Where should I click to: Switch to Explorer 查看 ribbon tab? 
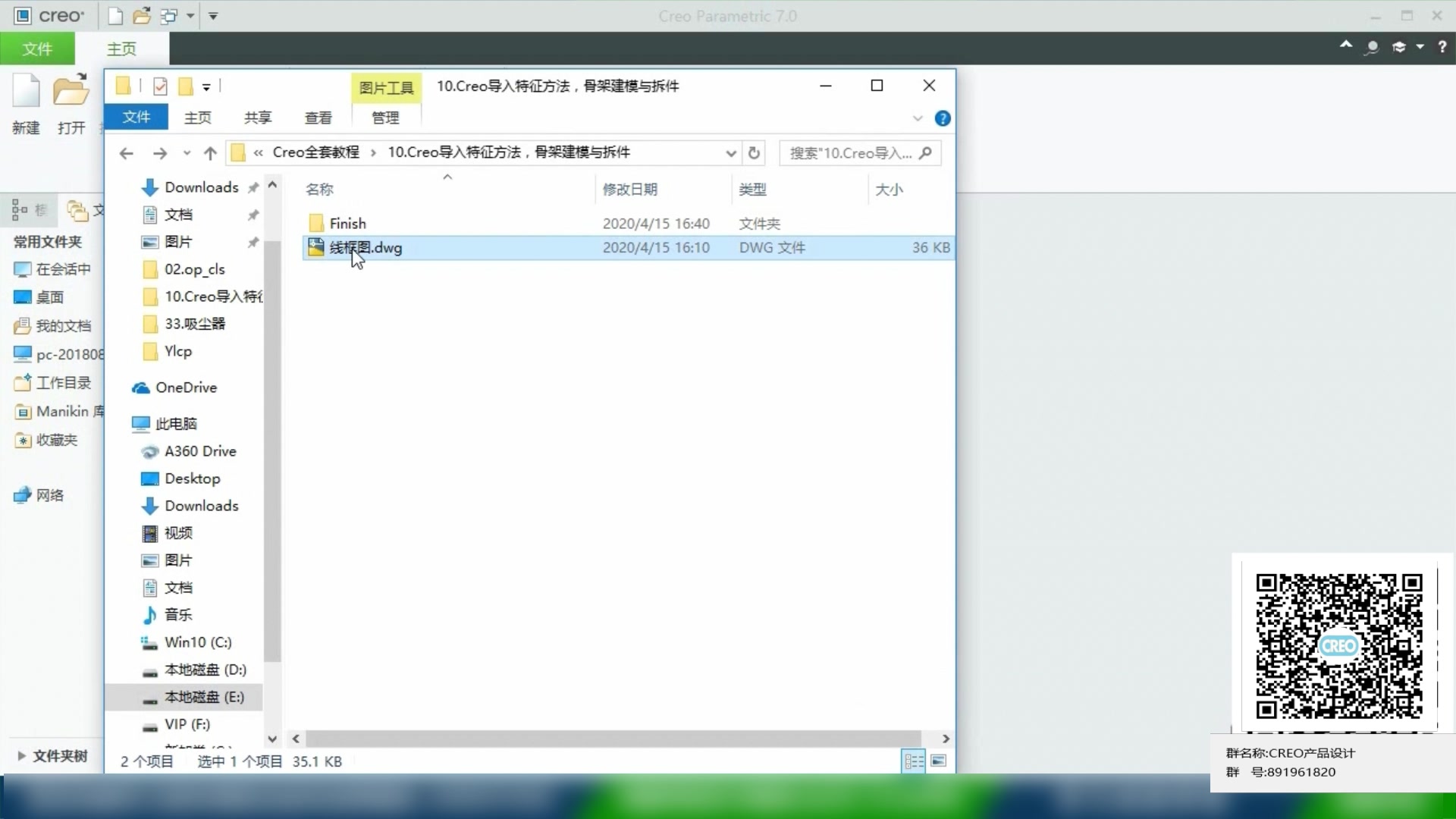click(318, 118)
